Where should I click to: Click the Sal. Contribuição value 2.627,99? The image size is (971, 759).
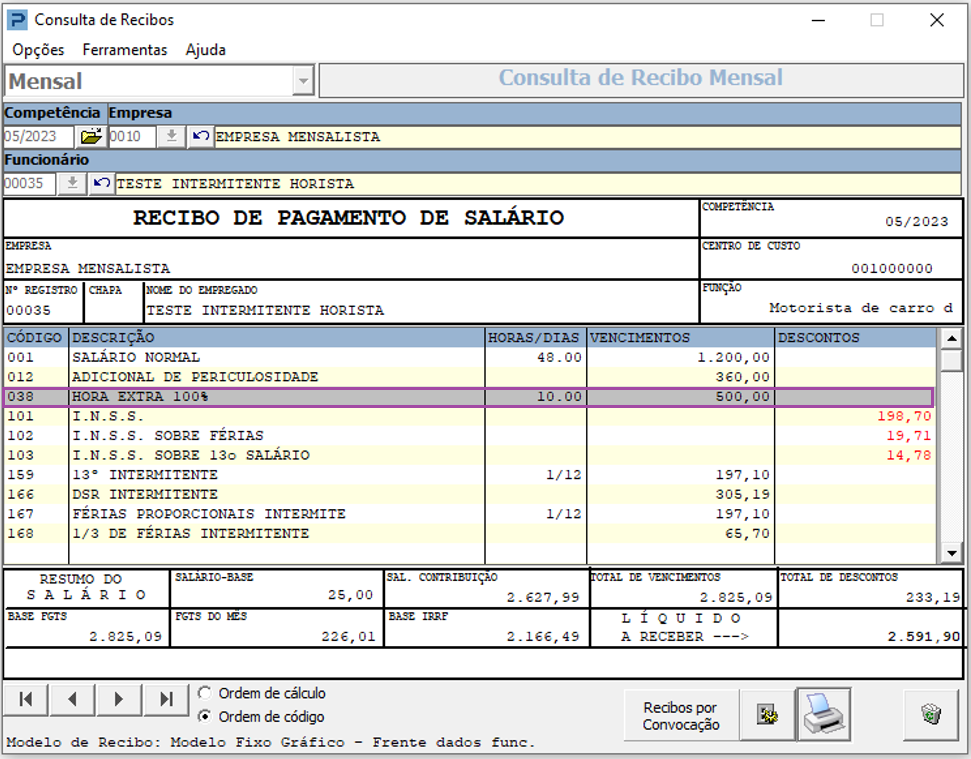542,597
